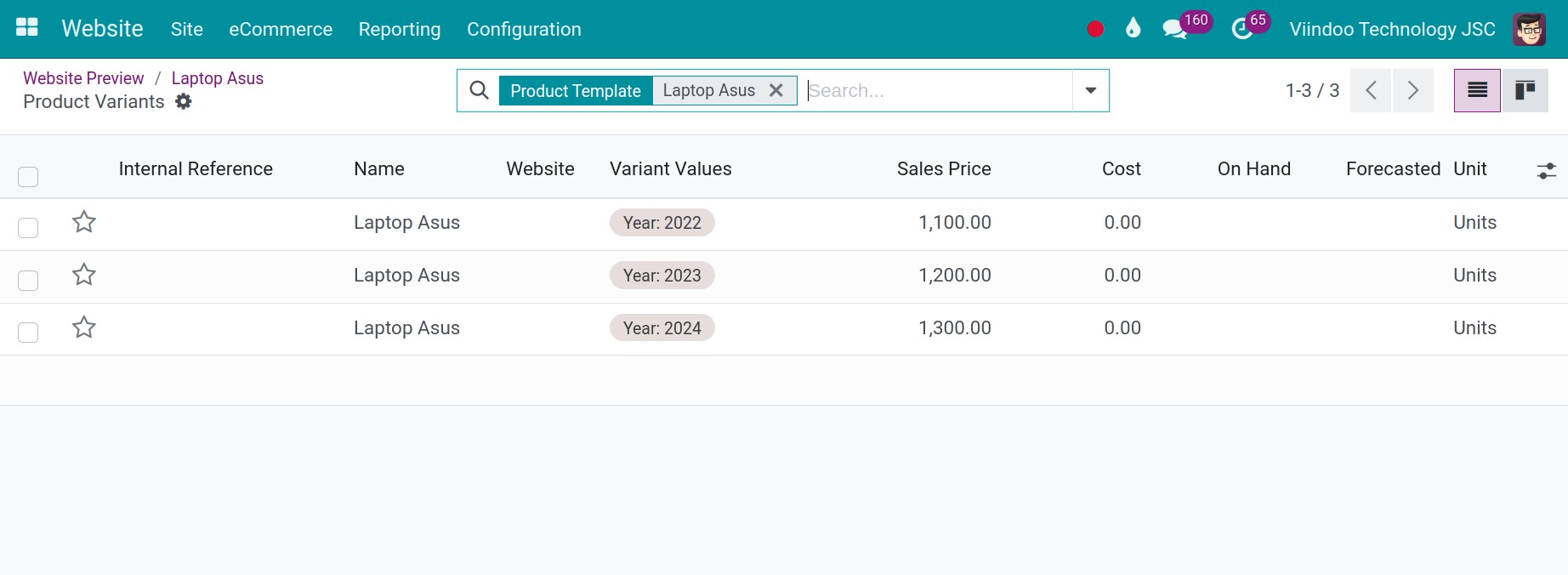Open the eCommerce menu

[281, 29]
